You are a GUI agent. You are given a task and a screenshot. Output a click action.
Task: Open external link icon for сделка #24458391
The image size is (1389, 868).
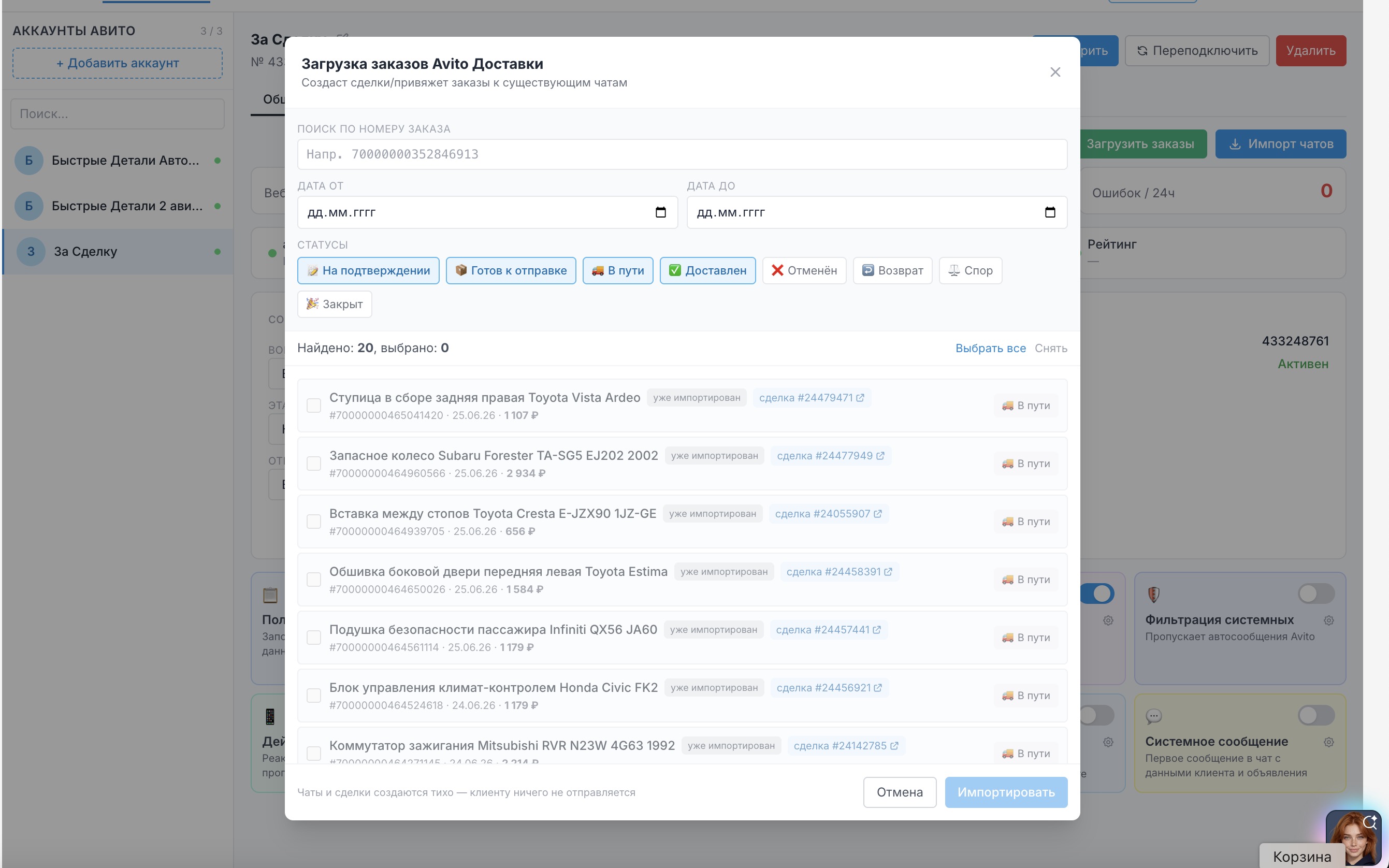(x=889, y=572)
